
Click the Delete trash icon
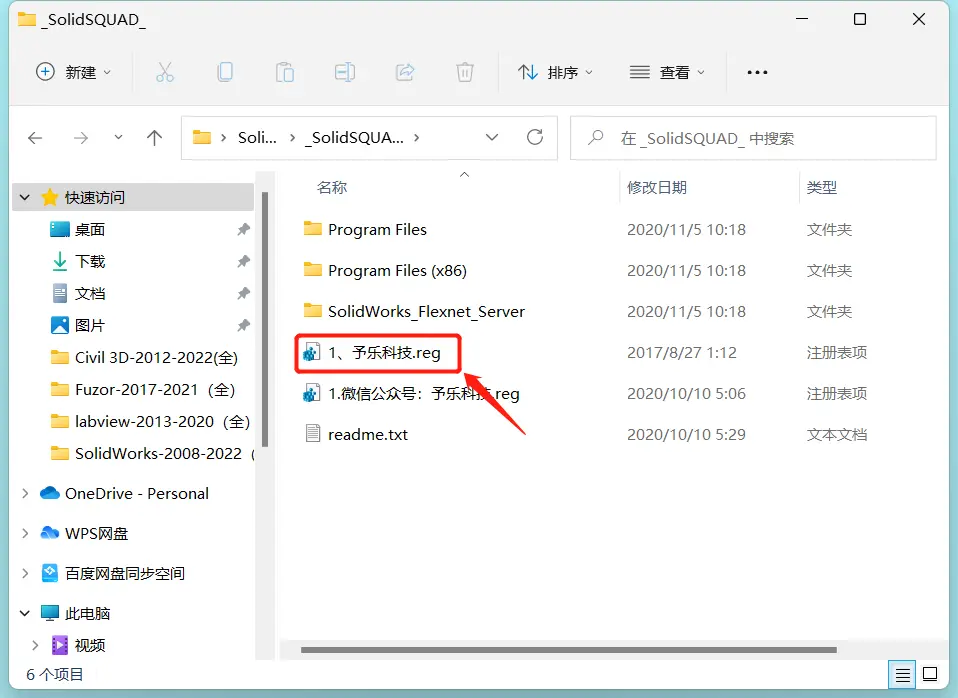(465, 72)
